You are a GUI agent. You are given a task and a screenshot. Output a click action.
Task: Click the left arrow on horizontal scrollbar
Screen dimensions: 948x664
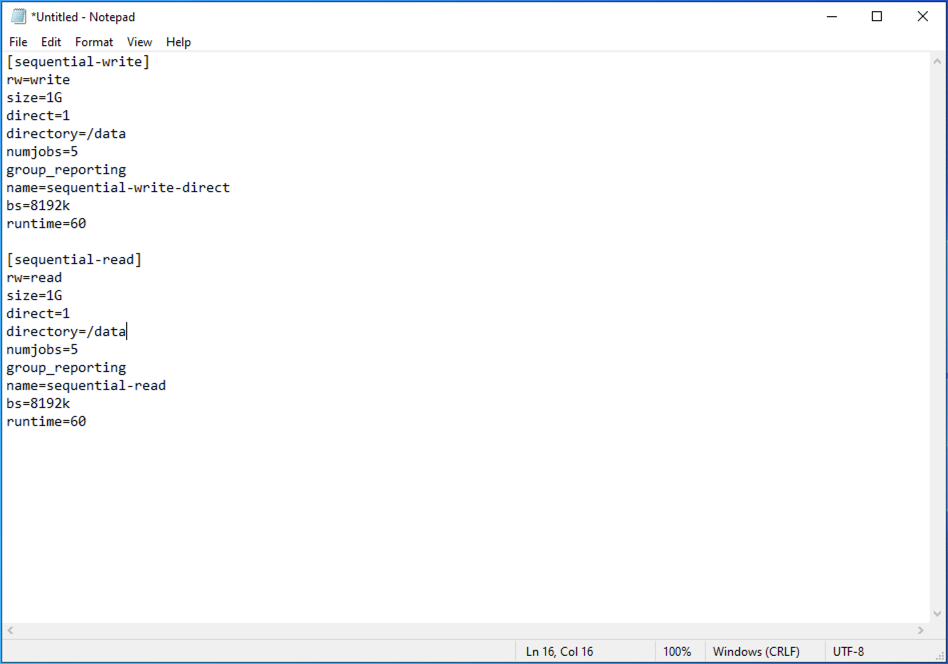8,629
